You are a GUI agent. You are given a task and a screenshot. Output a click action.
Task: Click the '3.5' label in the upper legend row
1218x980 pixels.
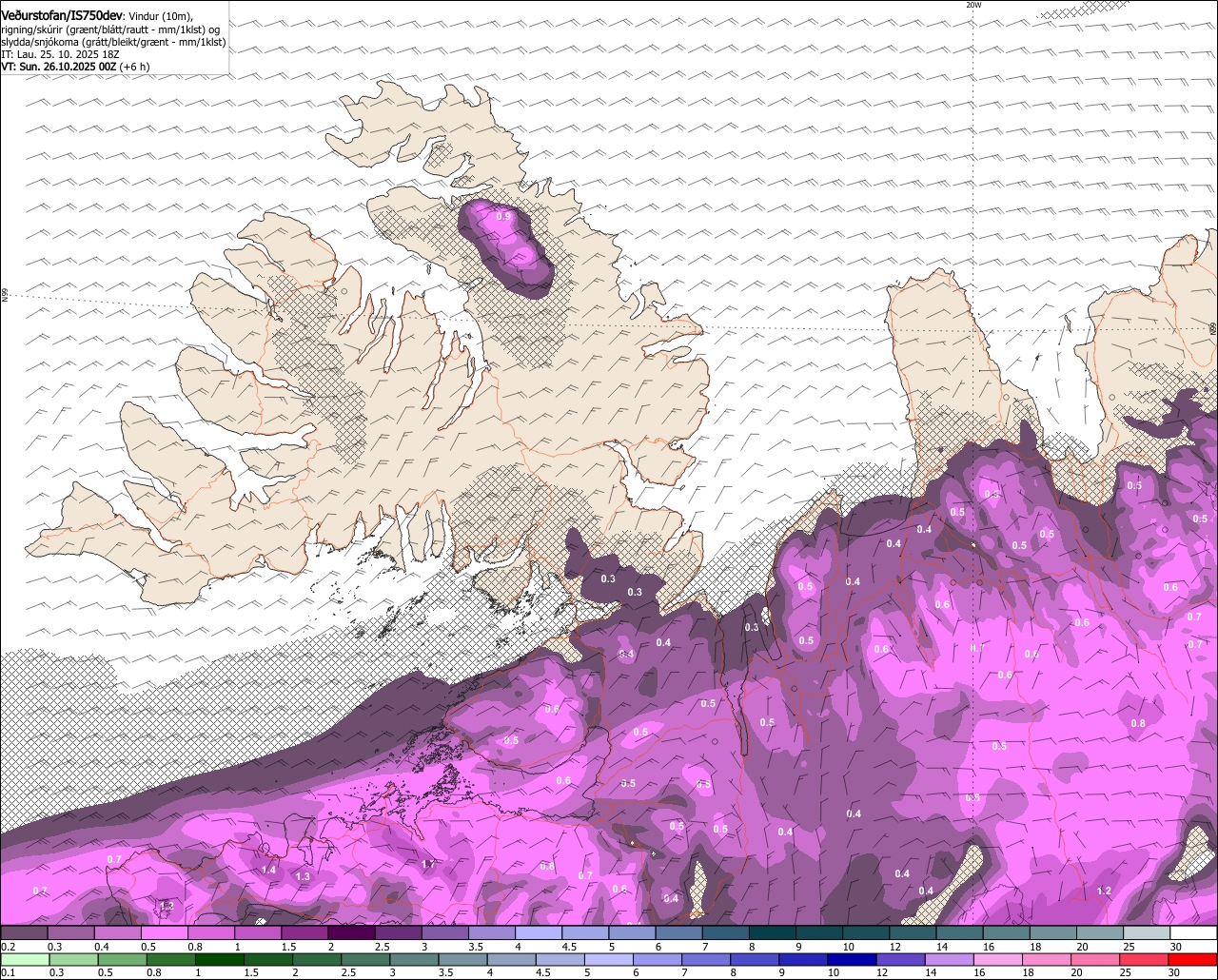[x=475, y=947]
